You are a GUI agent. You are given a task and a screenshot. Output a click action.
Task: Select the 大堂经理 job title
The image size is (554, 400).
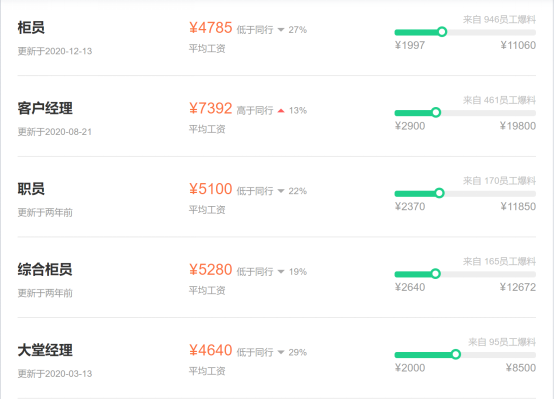coord(45,350)
